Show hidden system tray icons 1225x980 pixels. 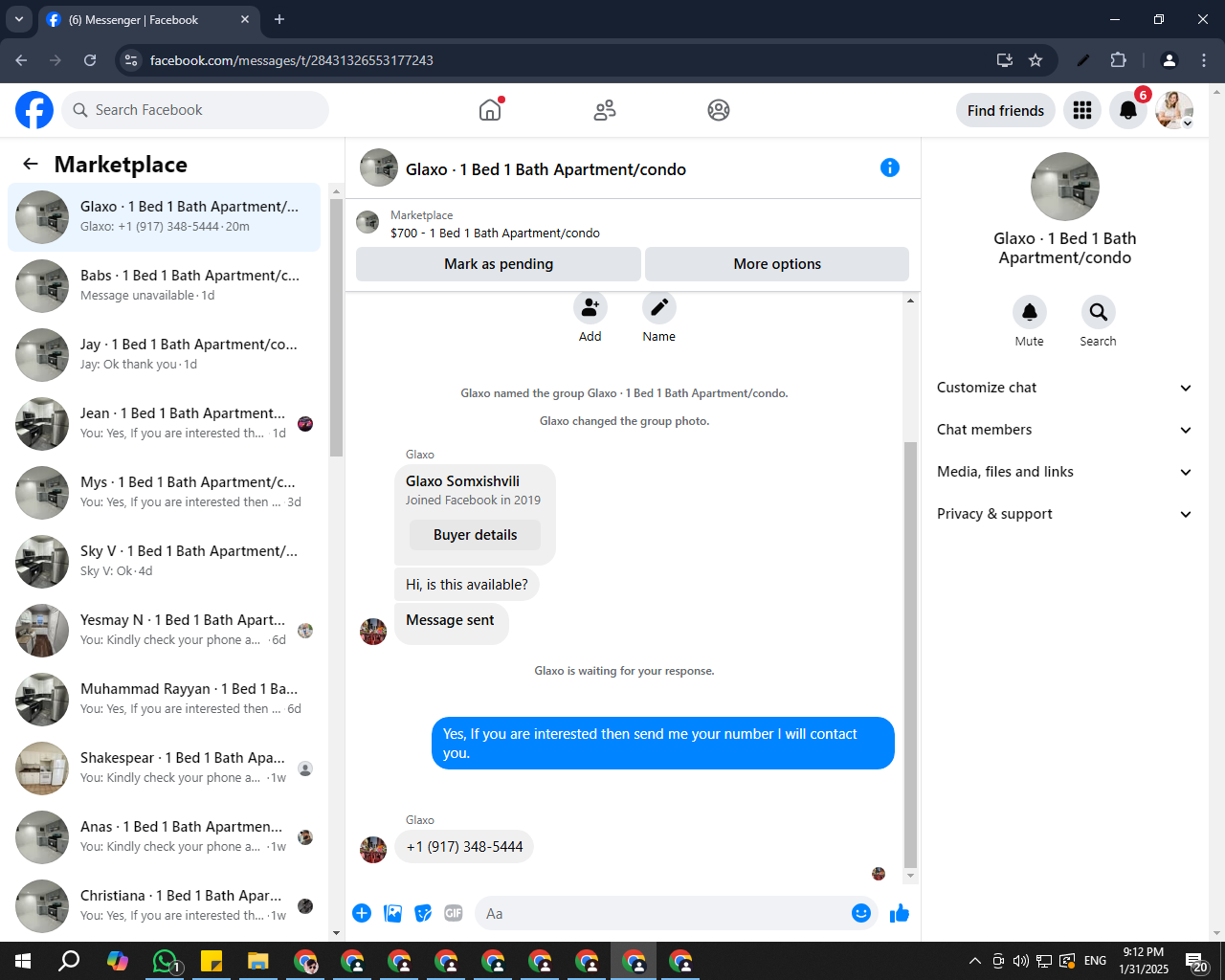(974, 961)
